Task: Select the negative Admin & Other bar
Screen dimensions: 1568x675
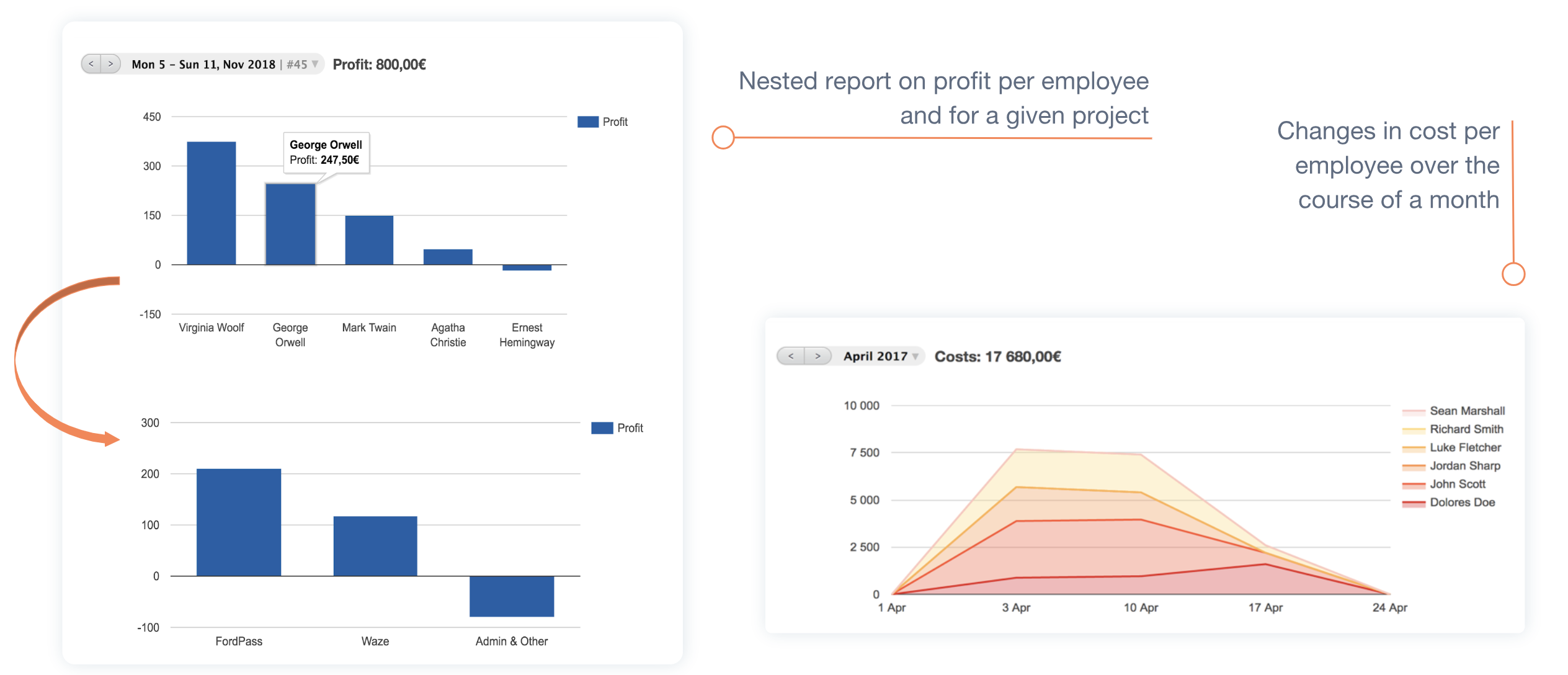Action: pos(512,596)
